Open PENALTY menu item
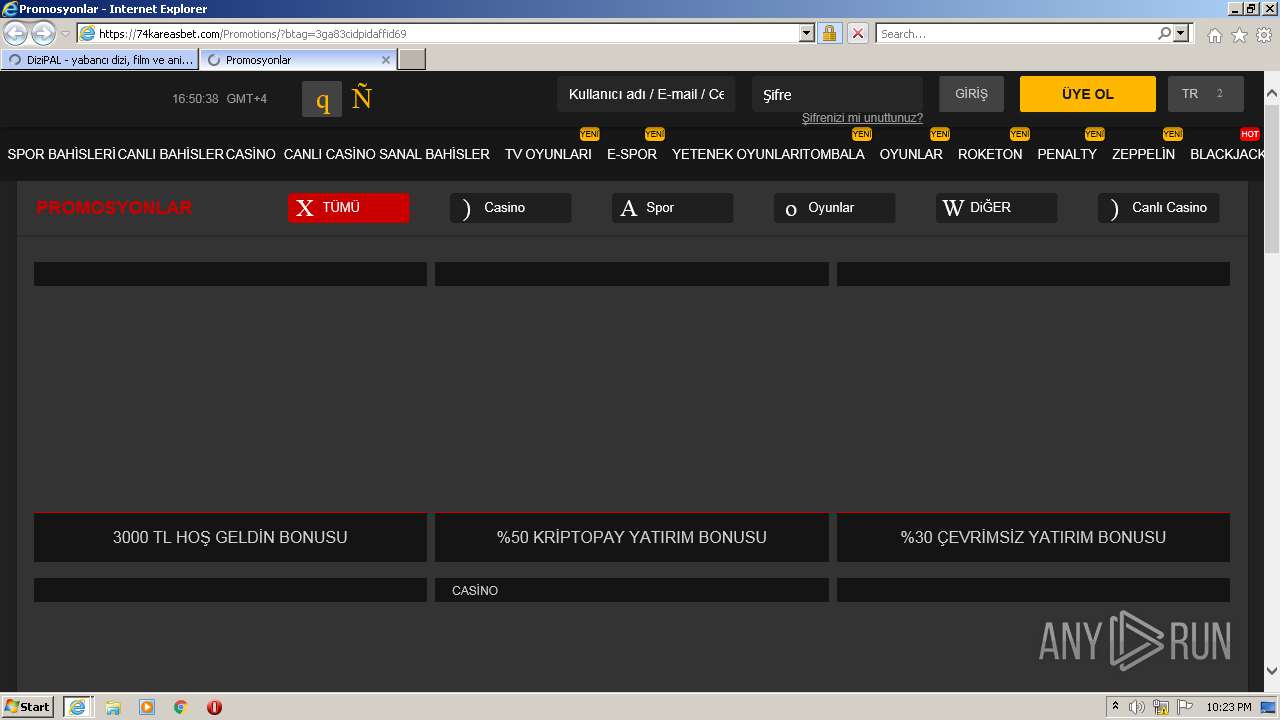Image resolution: width=1280 pixels, height=720 pixels. point(1067,154)
